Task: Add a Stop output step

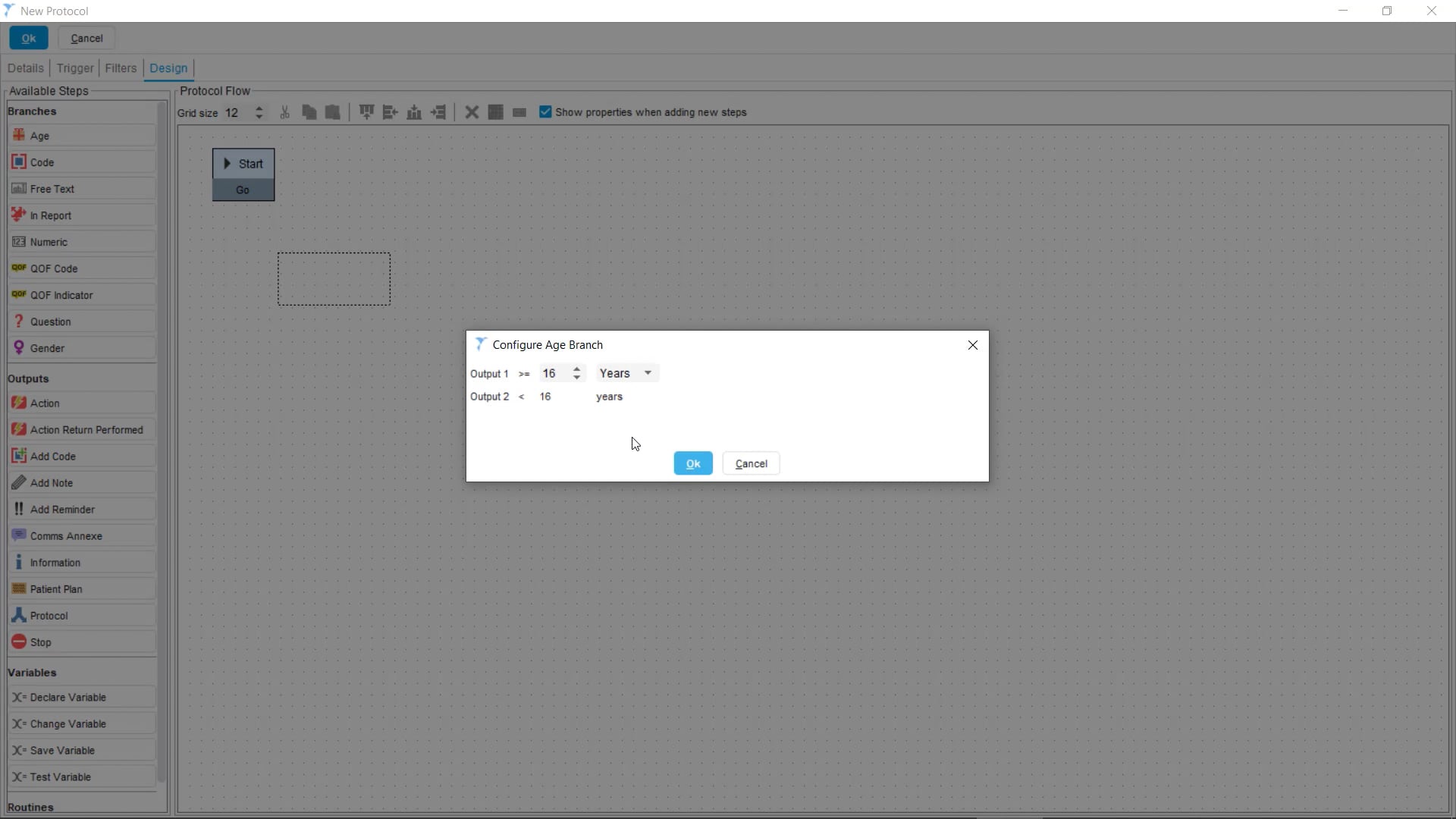Action: [82, 642]
